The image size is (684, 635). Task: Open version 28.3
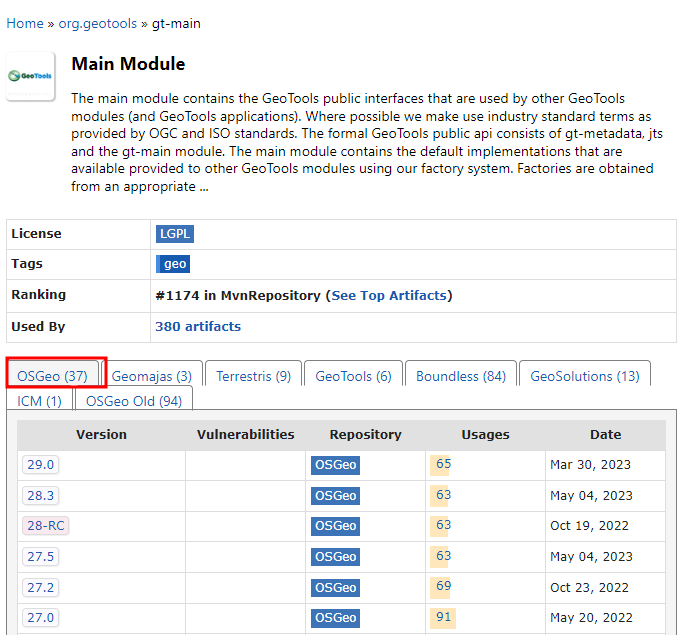point(41,495)
